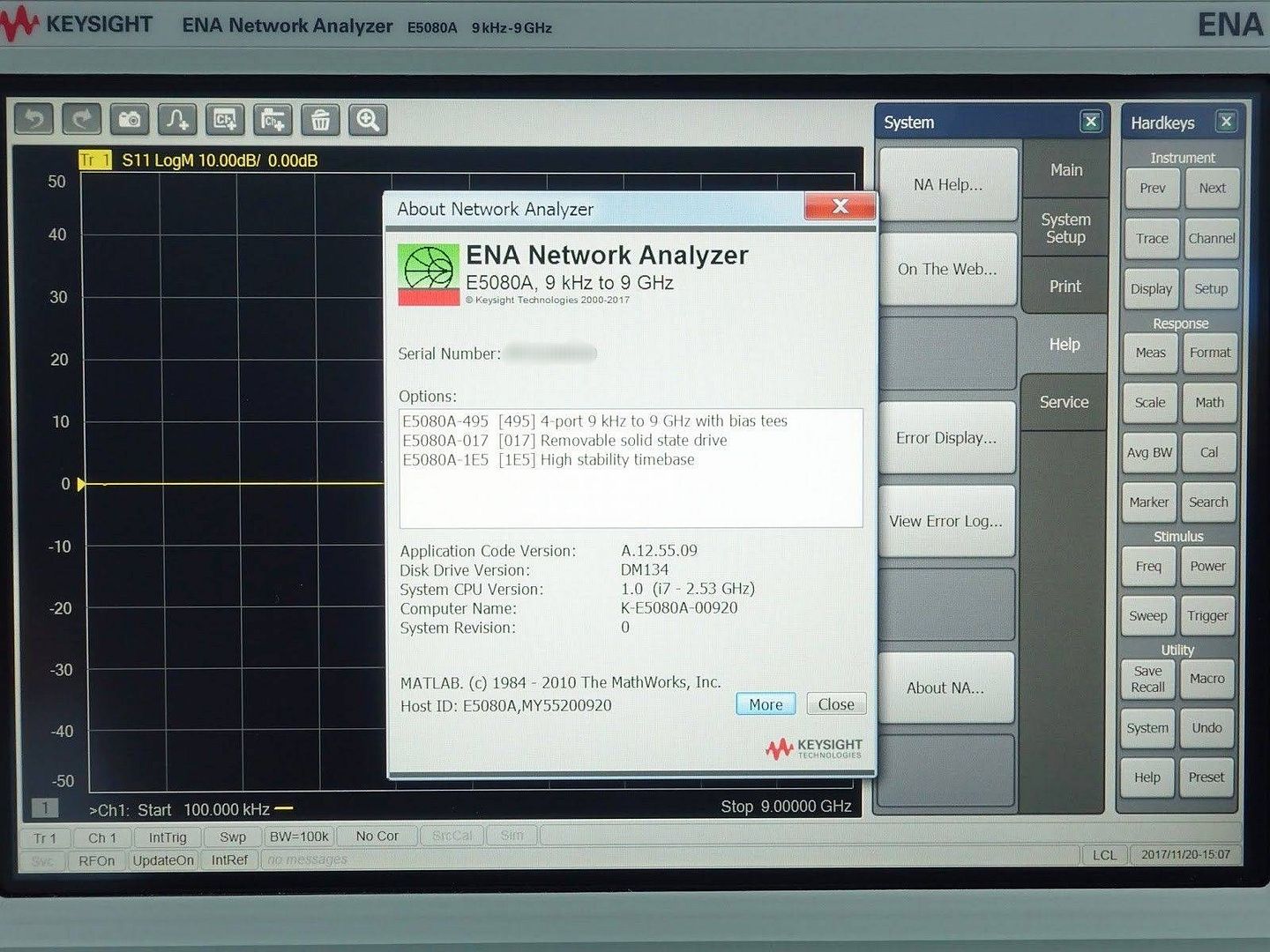Click the Prev instrument hardkey
Viewport: 1270px width, 952px height.
[1153, 188]
